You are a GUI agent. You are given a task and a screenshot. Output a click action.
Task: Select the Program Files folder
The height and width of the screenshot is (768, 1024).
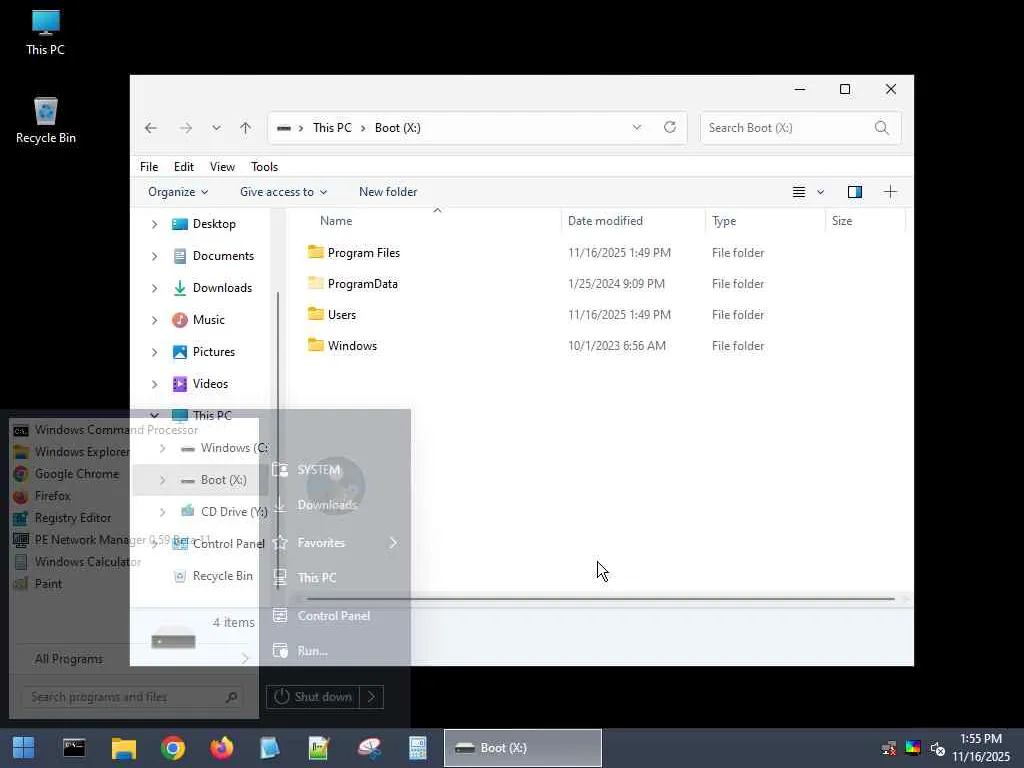coord(364,253)
